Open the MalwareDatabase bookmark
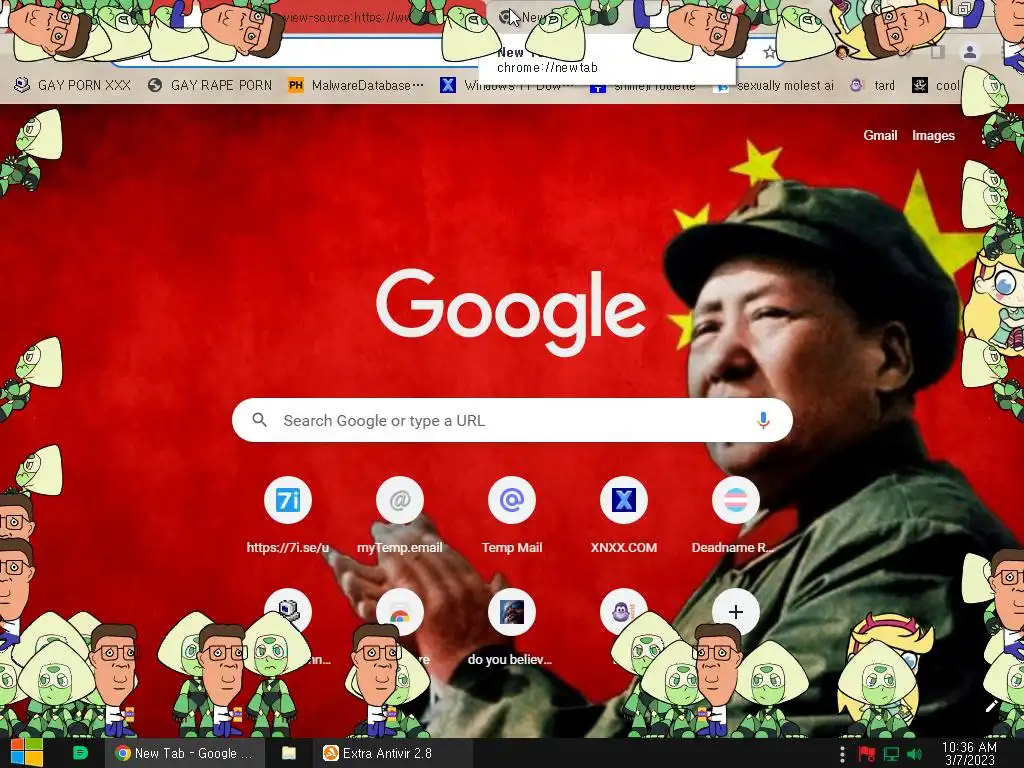This screenshot has height=768, width=1024. (357, 85)
